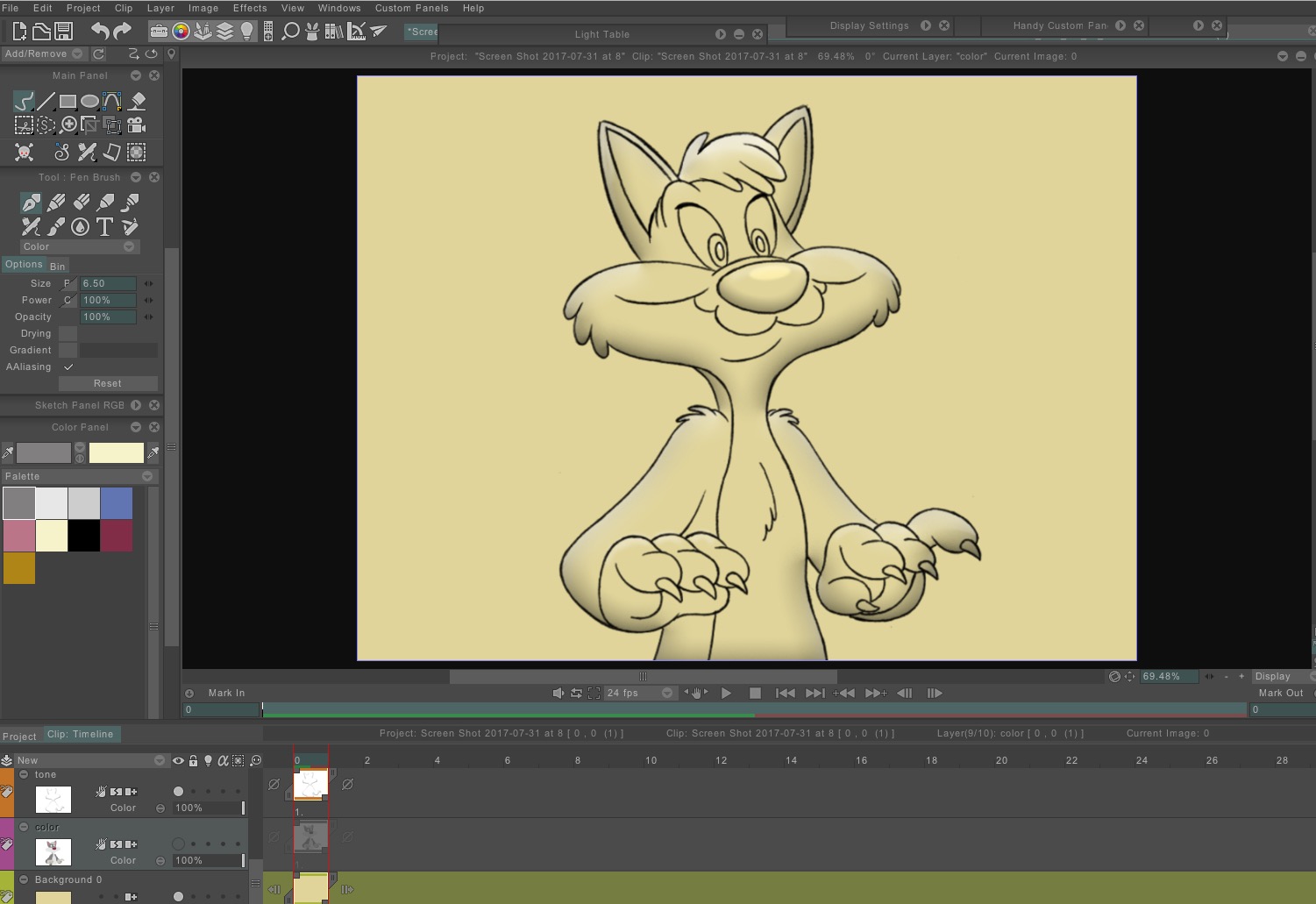Screen dimensions: 1316x904
Task: Toggle AAliasing checkbox in tool options
Action: pyautogui.click(x=68, y=367)
